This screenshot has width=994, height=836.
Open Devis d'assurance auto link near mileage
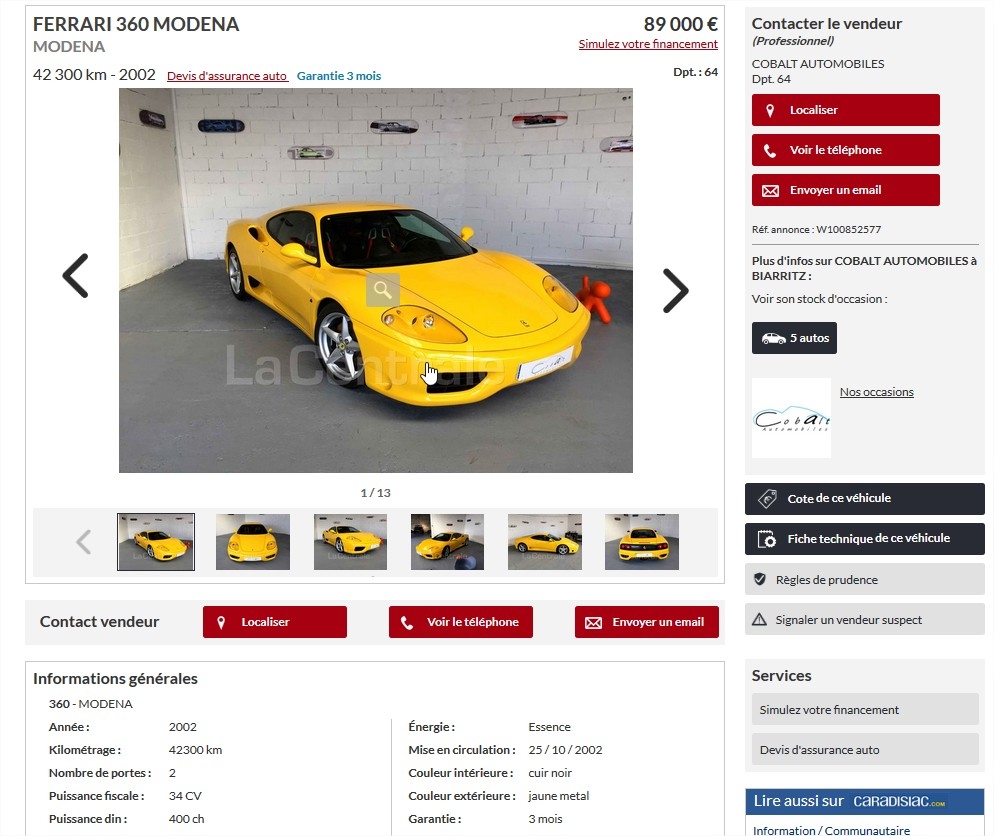pos(227,75)
